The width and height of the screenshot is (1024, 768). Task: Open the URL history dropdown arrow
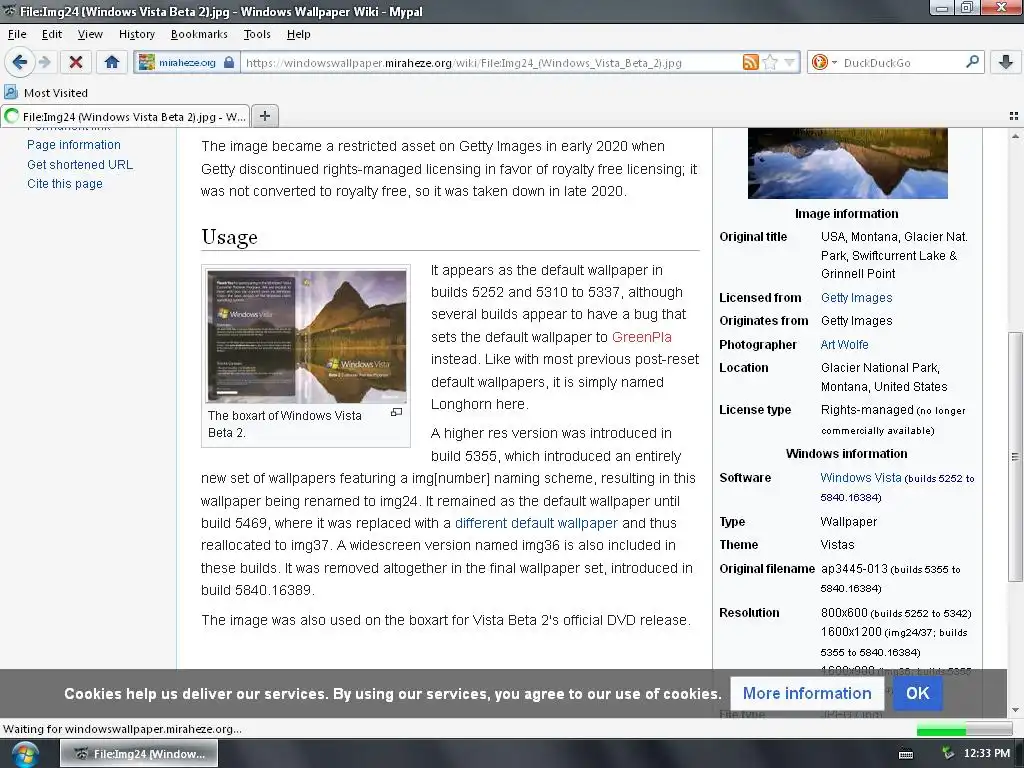point(790,63)
